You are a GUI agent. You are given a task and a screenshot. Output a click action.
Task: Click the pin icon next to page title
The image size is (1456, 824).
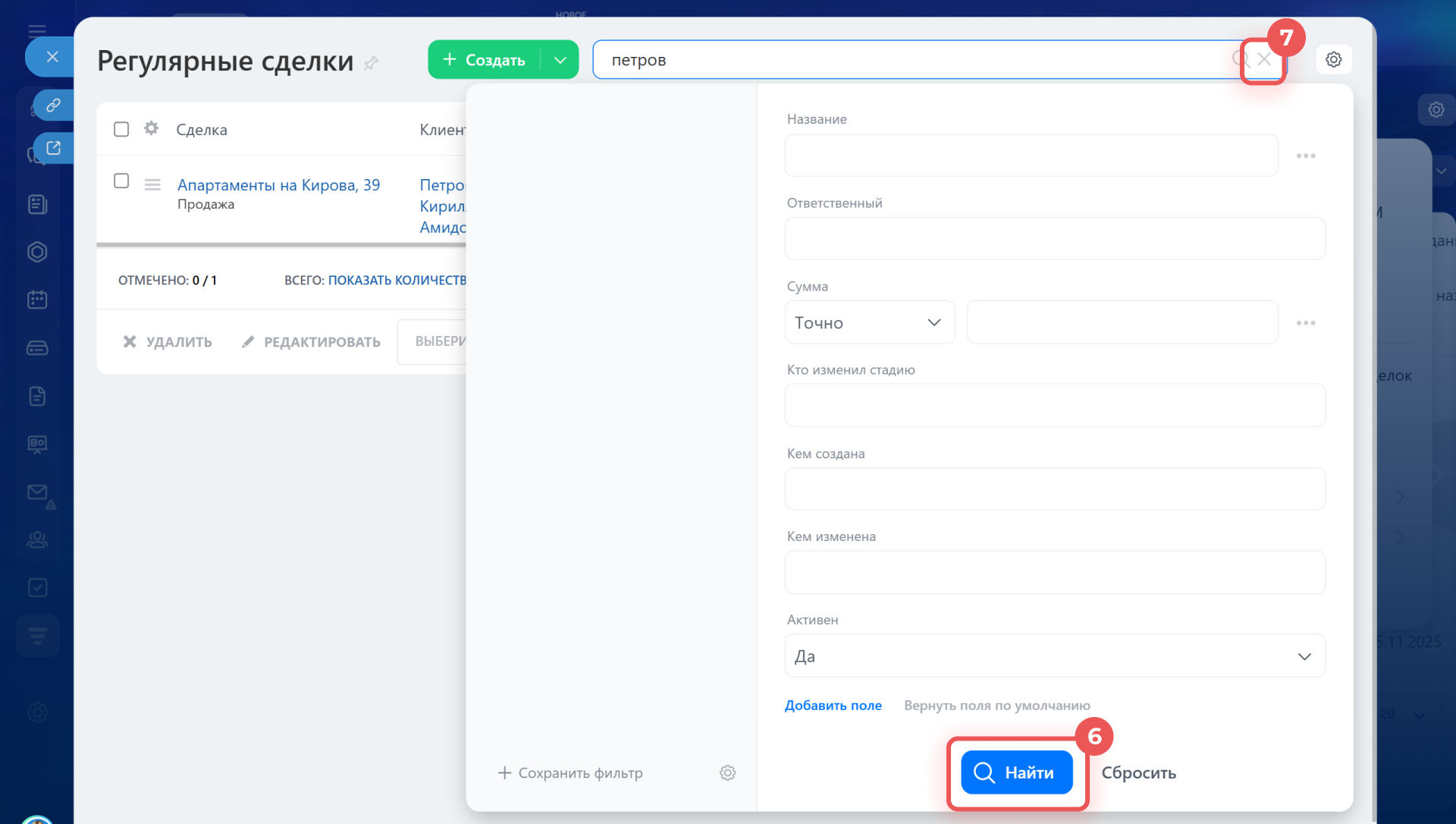pyautogui.click(x=371, y=63)
